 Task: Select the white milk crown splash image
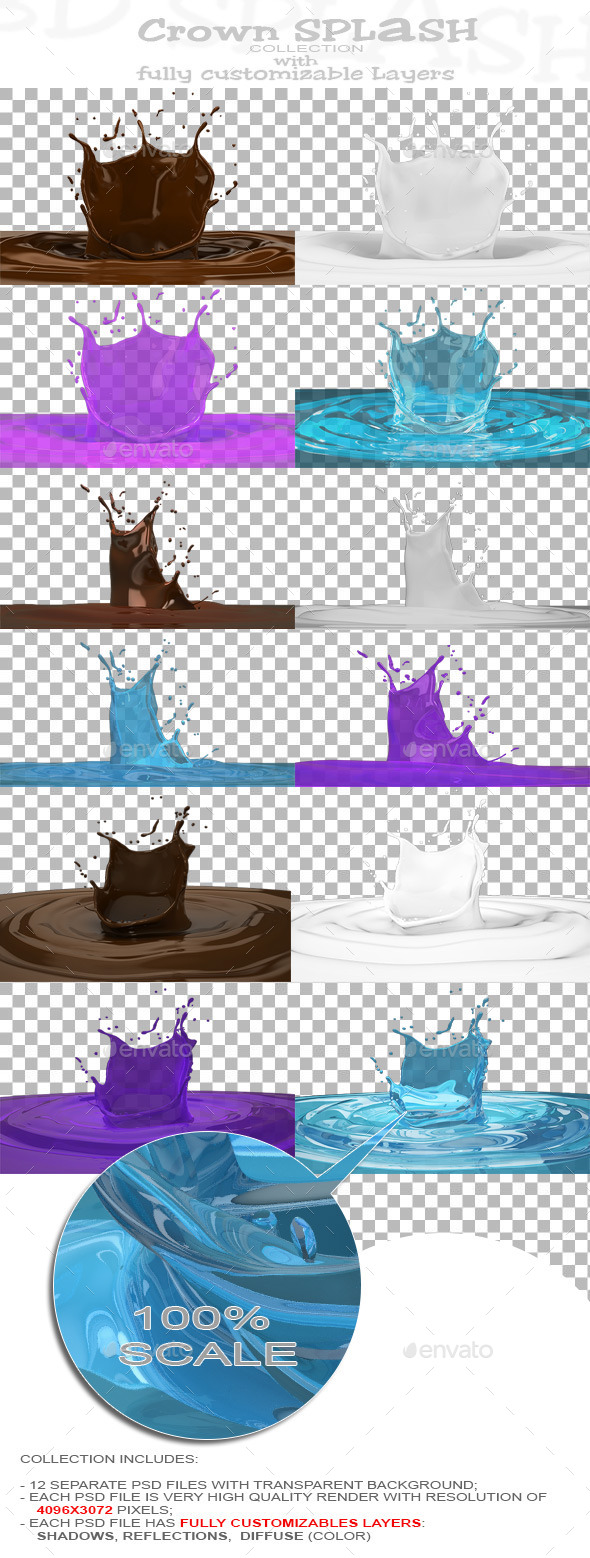(442, 187)
